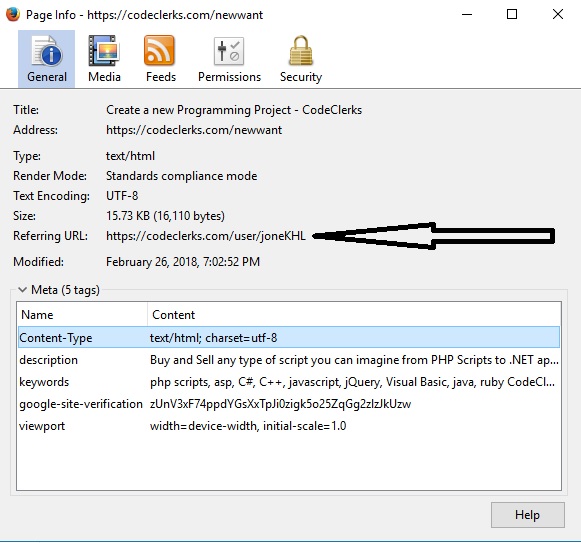Collapse the Meta (5 tags) section
The height and width of the screenshot is (543, 581).
pos(23,289)
